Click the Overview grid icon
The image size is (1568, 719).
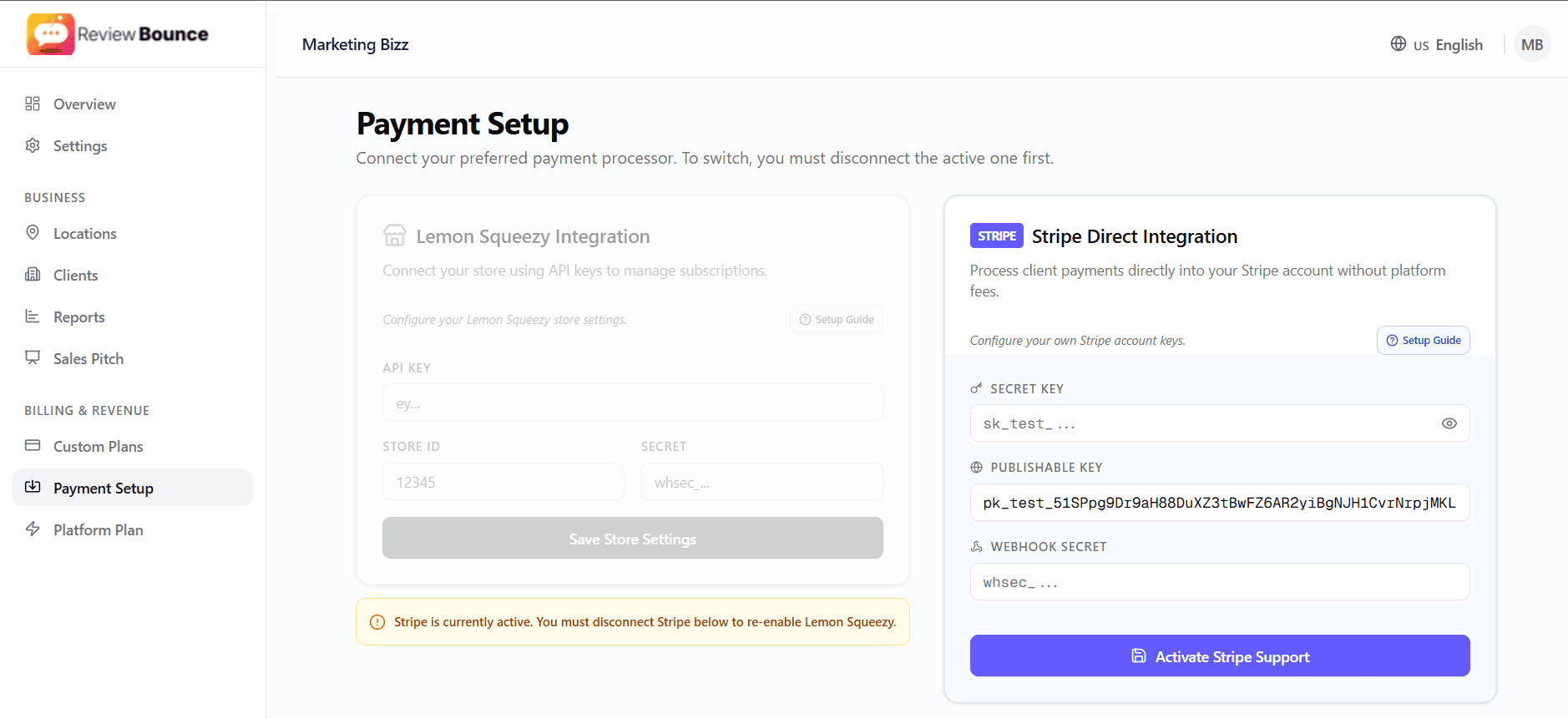pos(33,104)
